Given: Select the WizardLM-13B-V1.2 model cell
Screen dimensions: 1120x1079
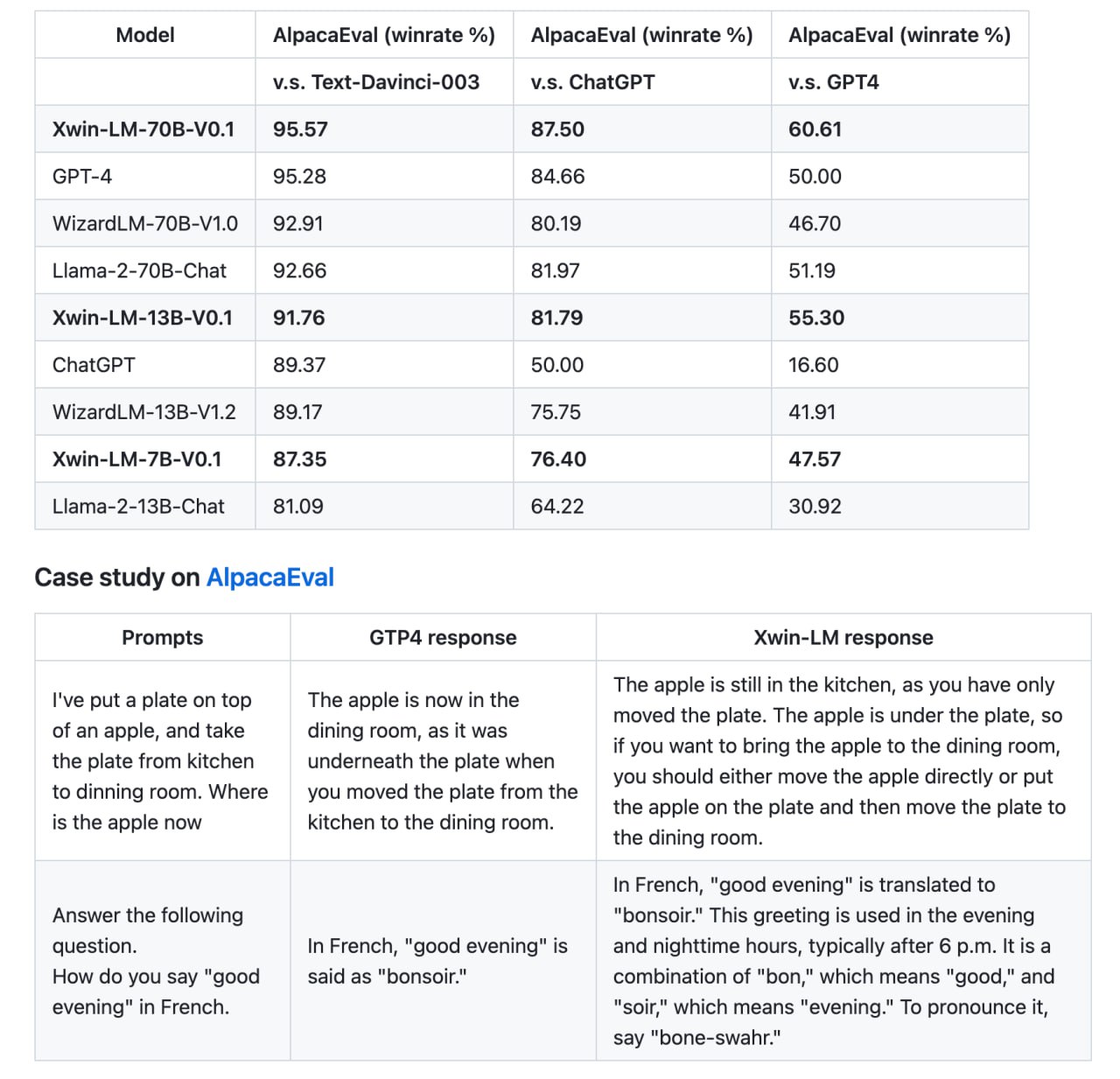Looking at the screenshot, I should [x=144, y=412].
